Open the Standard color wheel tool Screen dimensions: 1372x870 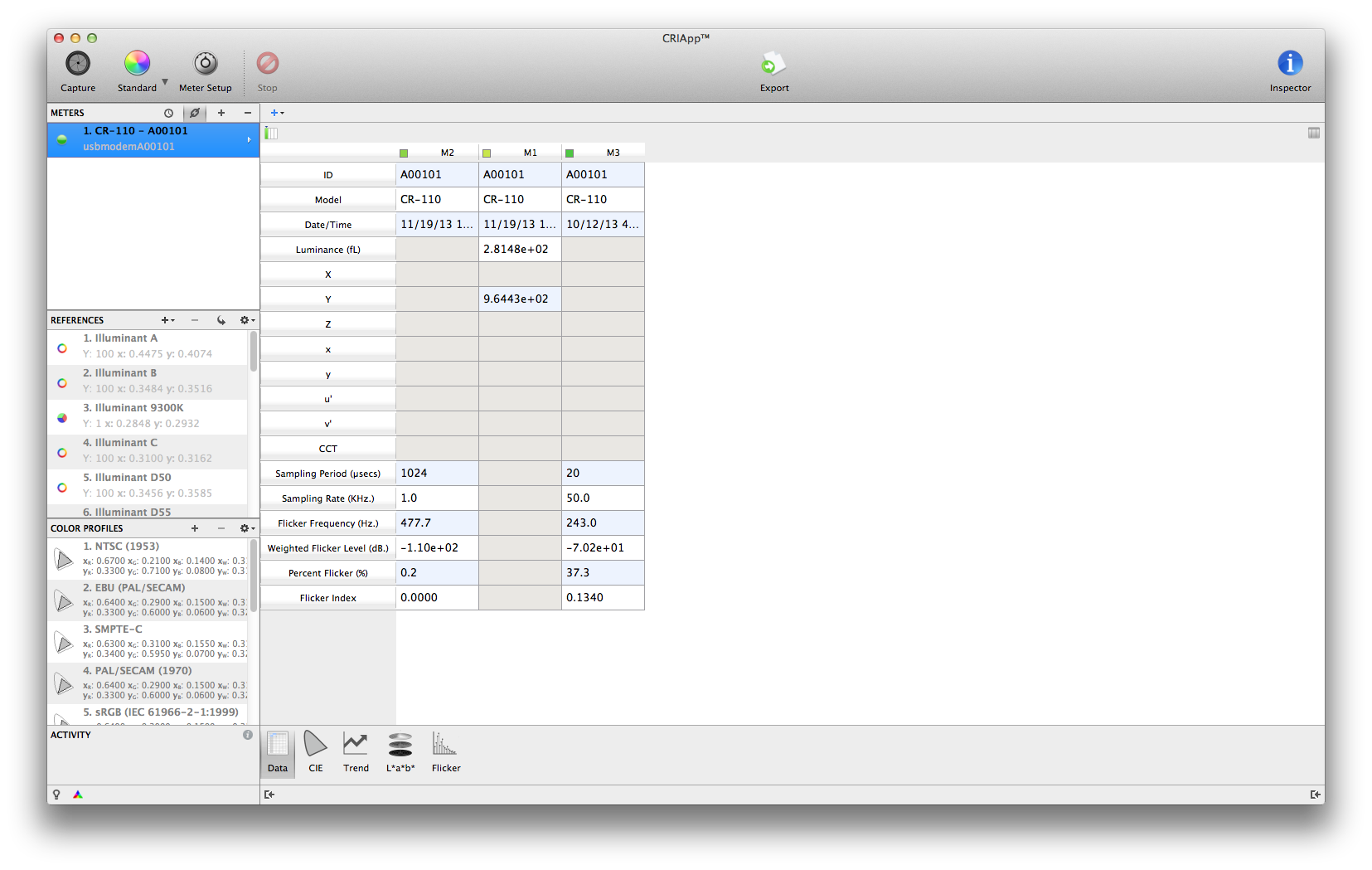click(x=137, y=71)
